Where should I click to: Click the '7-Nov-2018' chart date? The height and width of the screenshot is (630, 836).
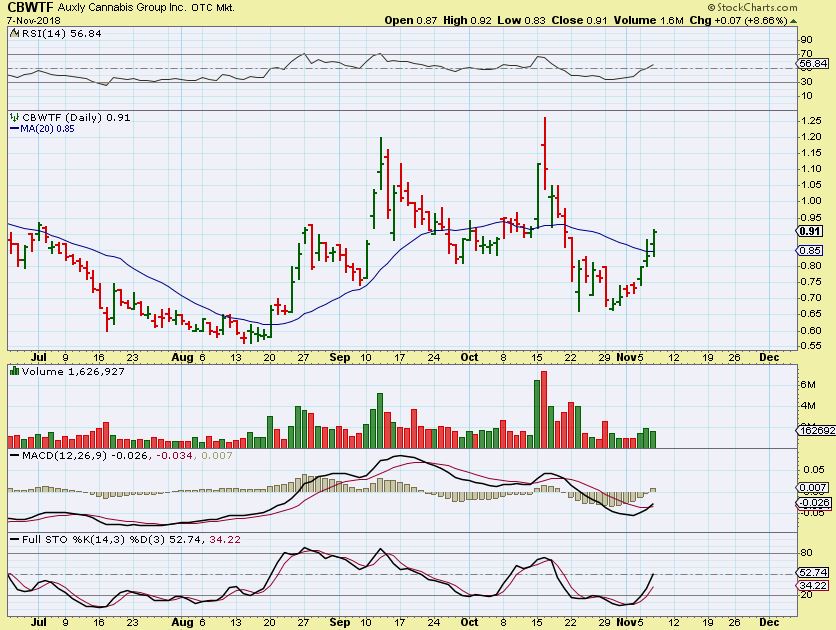(x=33, y=21)
